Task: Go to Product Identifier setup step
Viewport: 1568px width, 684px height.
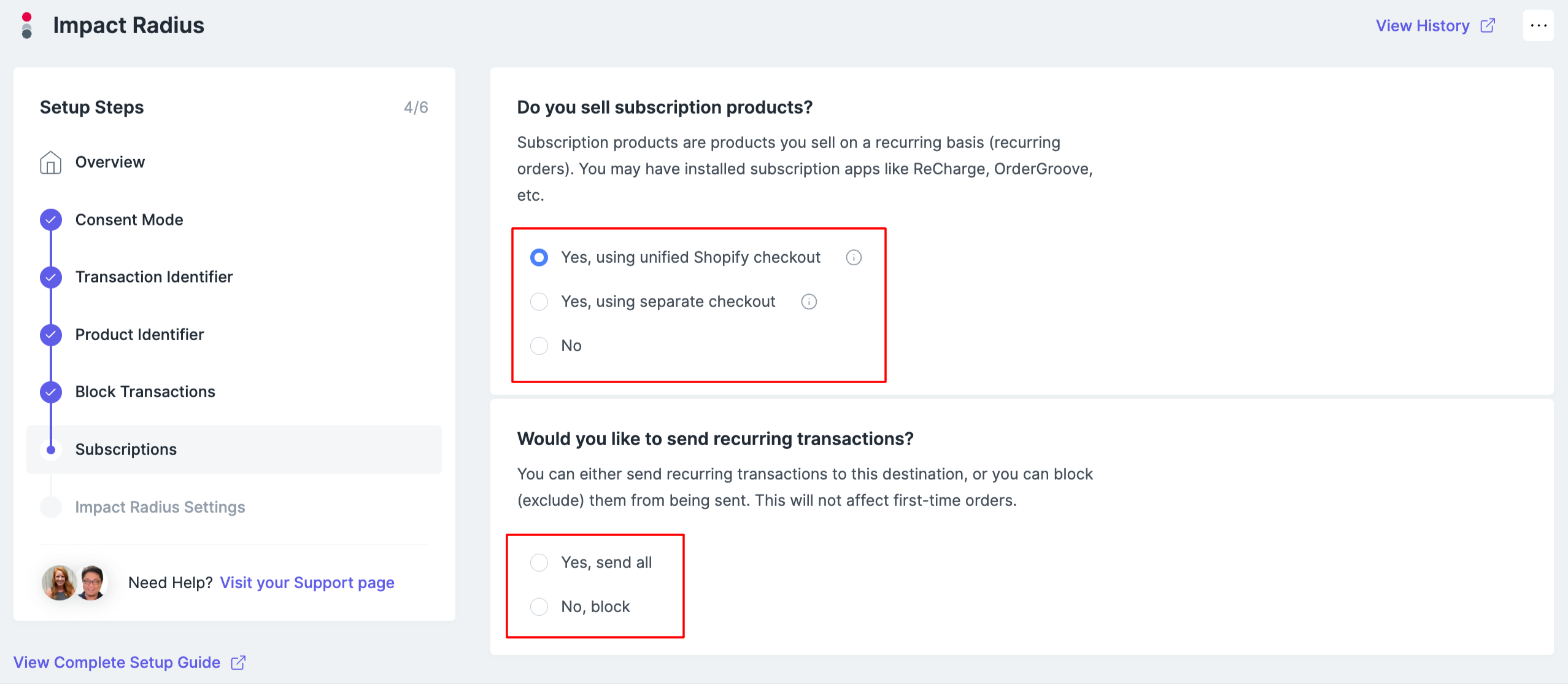Action: (x=139, y=335)
